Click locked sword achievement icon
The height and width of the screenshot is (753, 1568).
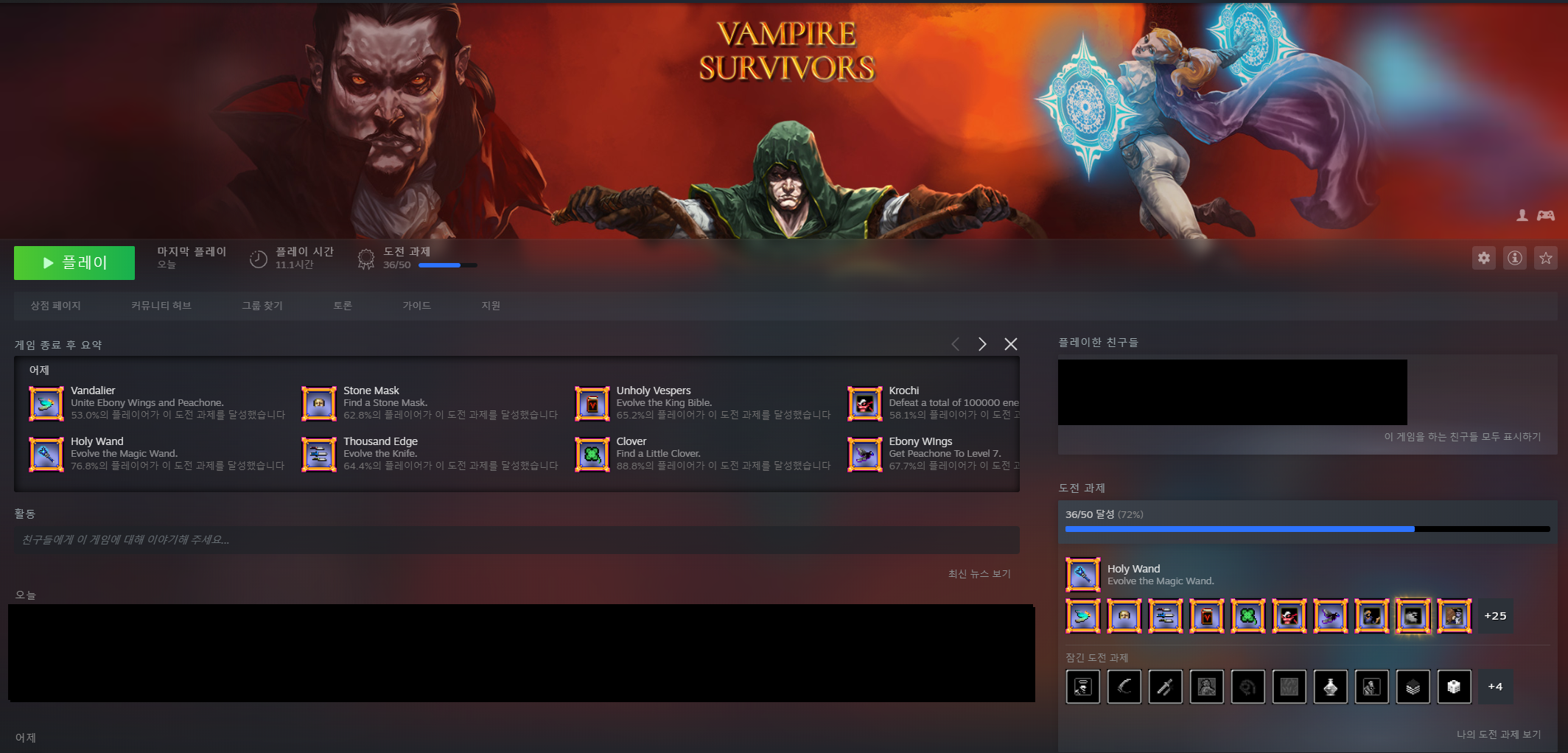1166,687
